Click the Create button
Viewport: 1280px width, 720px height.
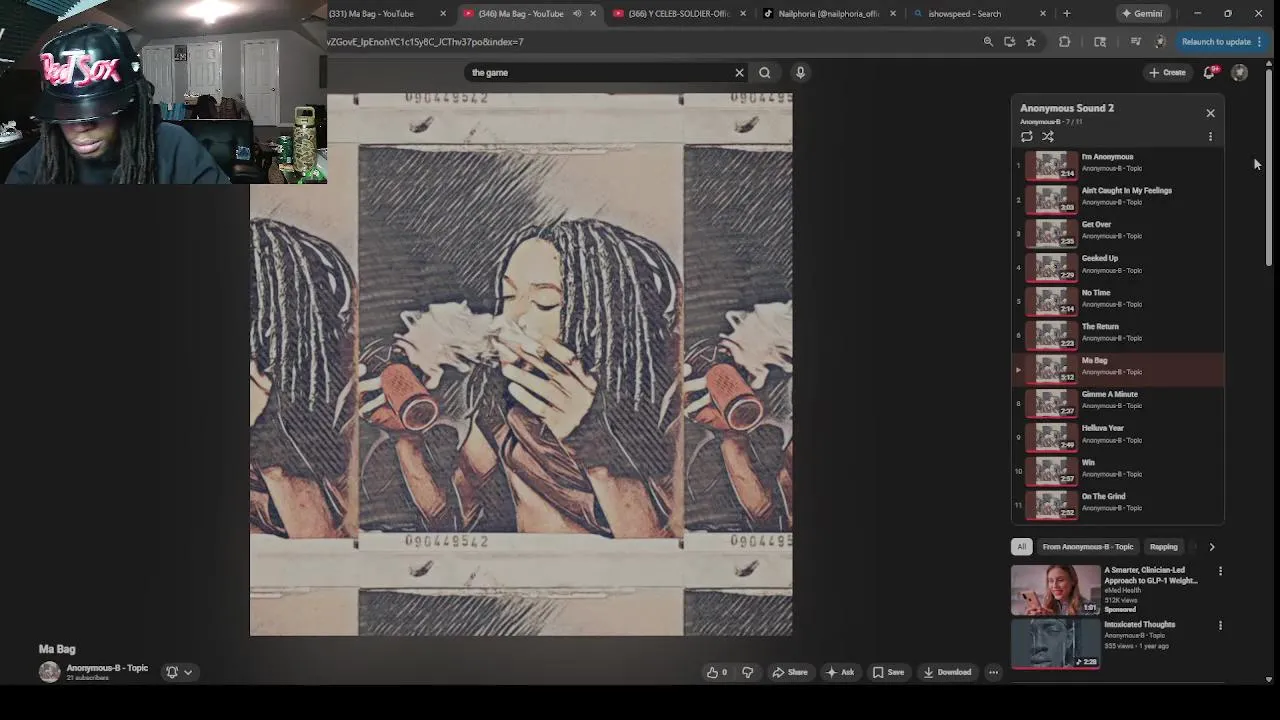point(1167,72)
